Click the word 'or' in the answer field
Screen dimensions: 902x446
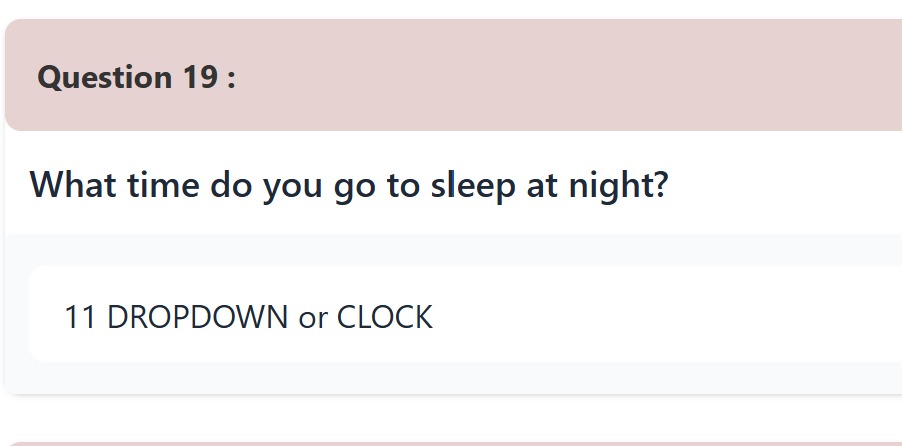pos(313,318)
